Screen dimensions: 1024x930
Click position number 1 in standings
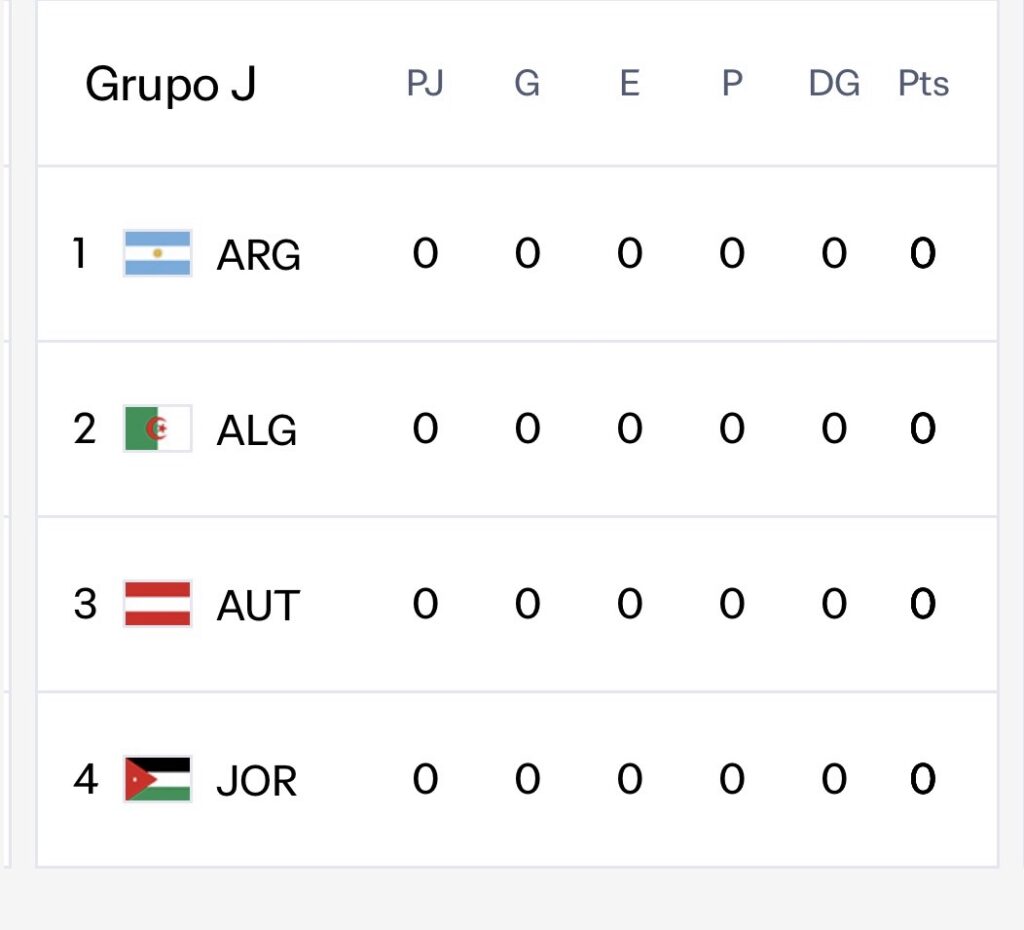[x=79, y=254]
